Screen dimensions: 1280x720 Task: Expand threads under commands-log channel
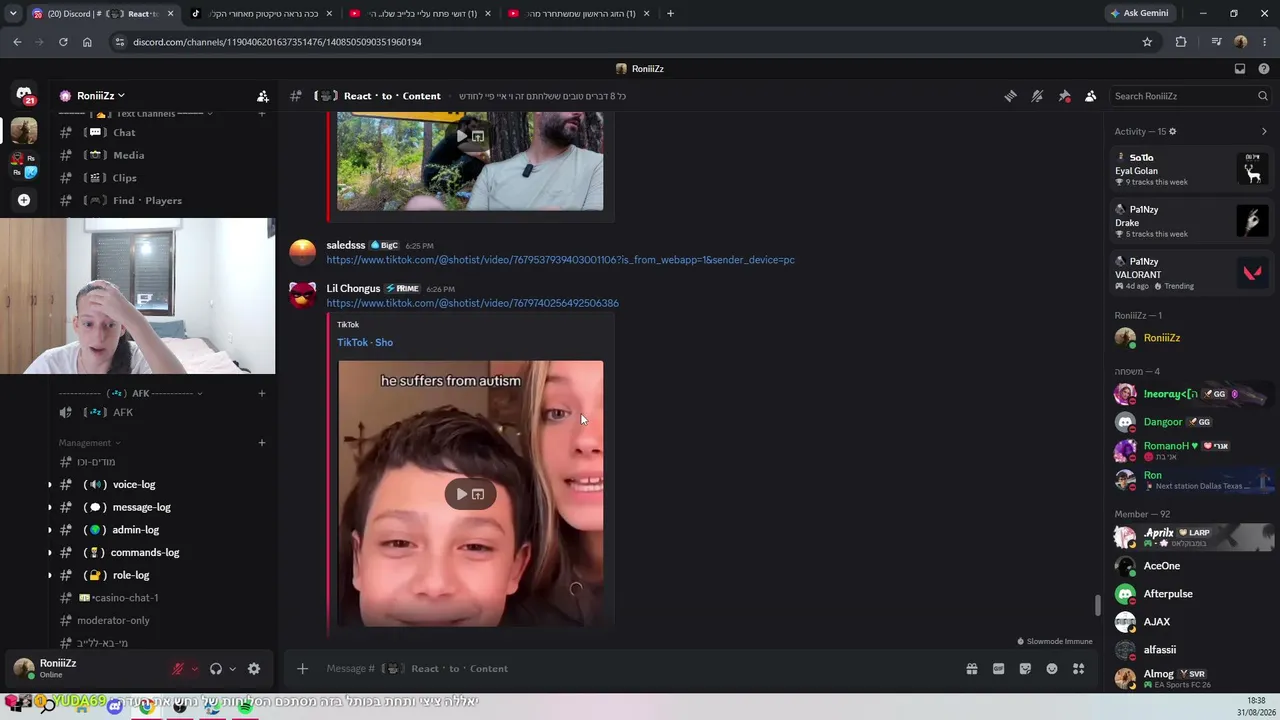[50, 553]
